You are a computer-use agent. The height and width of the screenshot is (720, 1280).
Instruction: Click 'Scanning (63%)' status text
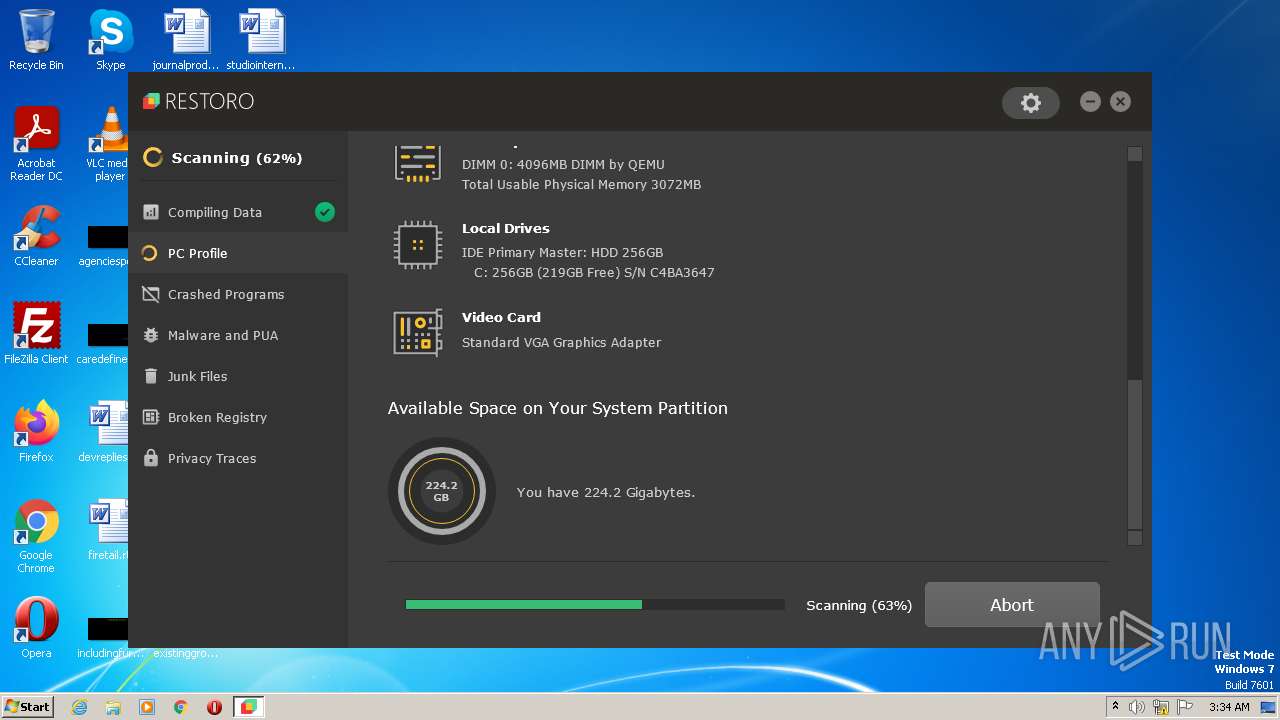tap(859, 605)
